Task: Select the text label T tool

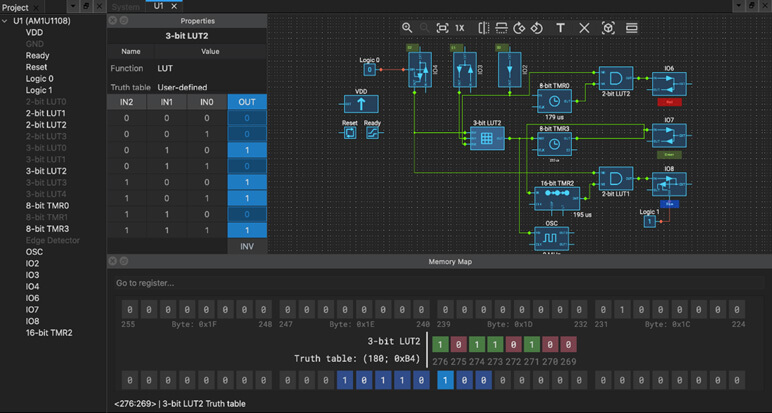Action: 560,29
